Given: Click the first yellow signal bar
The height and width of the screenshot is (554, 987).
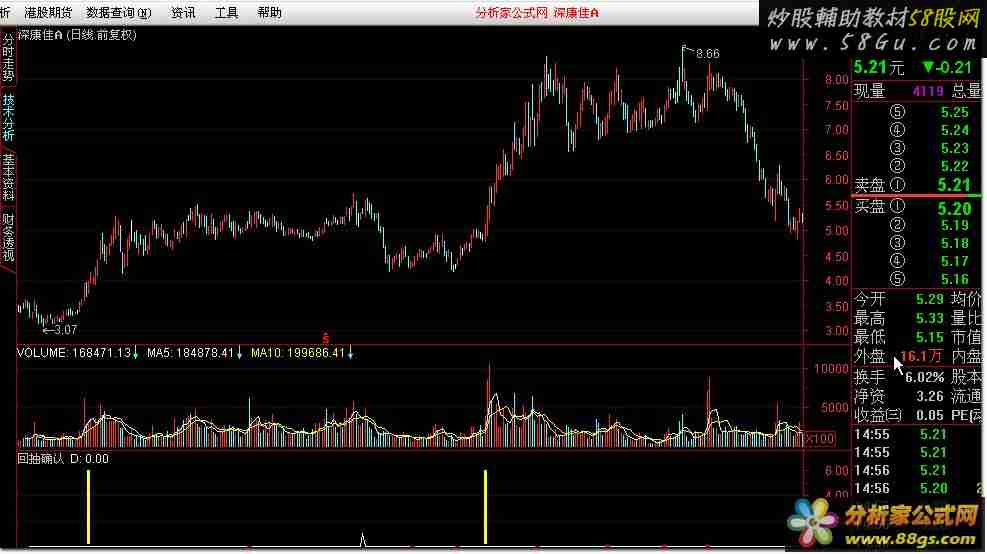Looking at the screenshot, I should coord(89,507).
